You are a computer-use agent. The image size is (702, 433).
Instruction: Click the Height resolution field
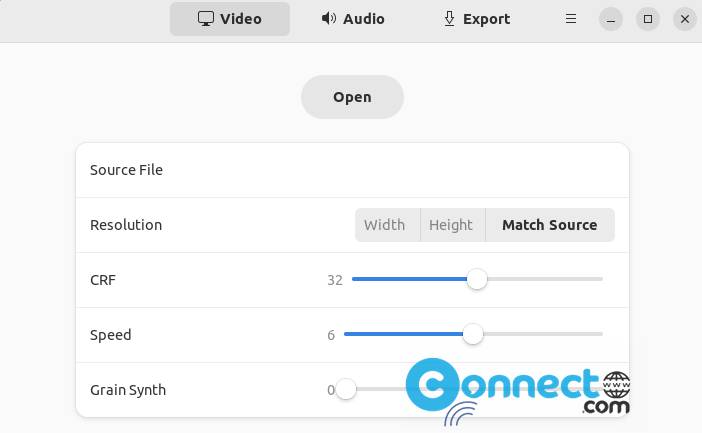click(x=453, y=225)
